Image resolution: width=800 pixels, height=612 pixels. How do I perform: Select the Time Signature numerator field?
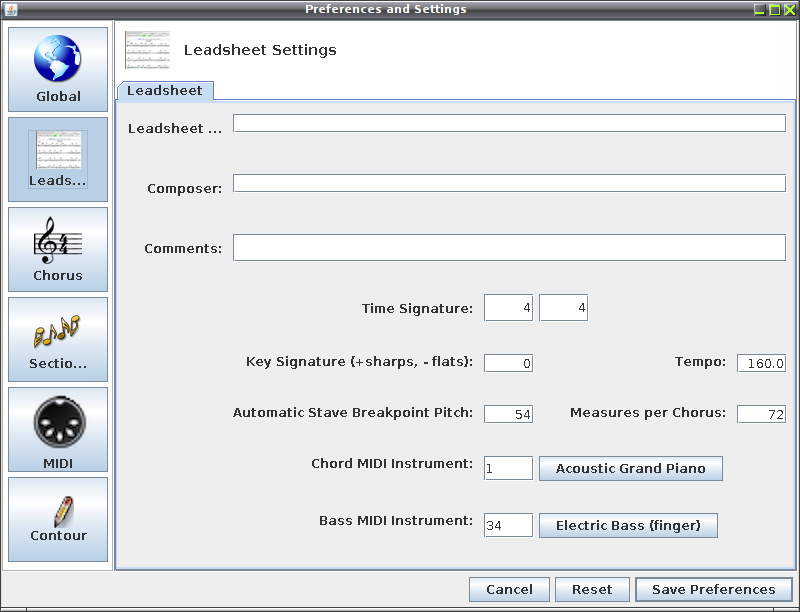point(508,308)
